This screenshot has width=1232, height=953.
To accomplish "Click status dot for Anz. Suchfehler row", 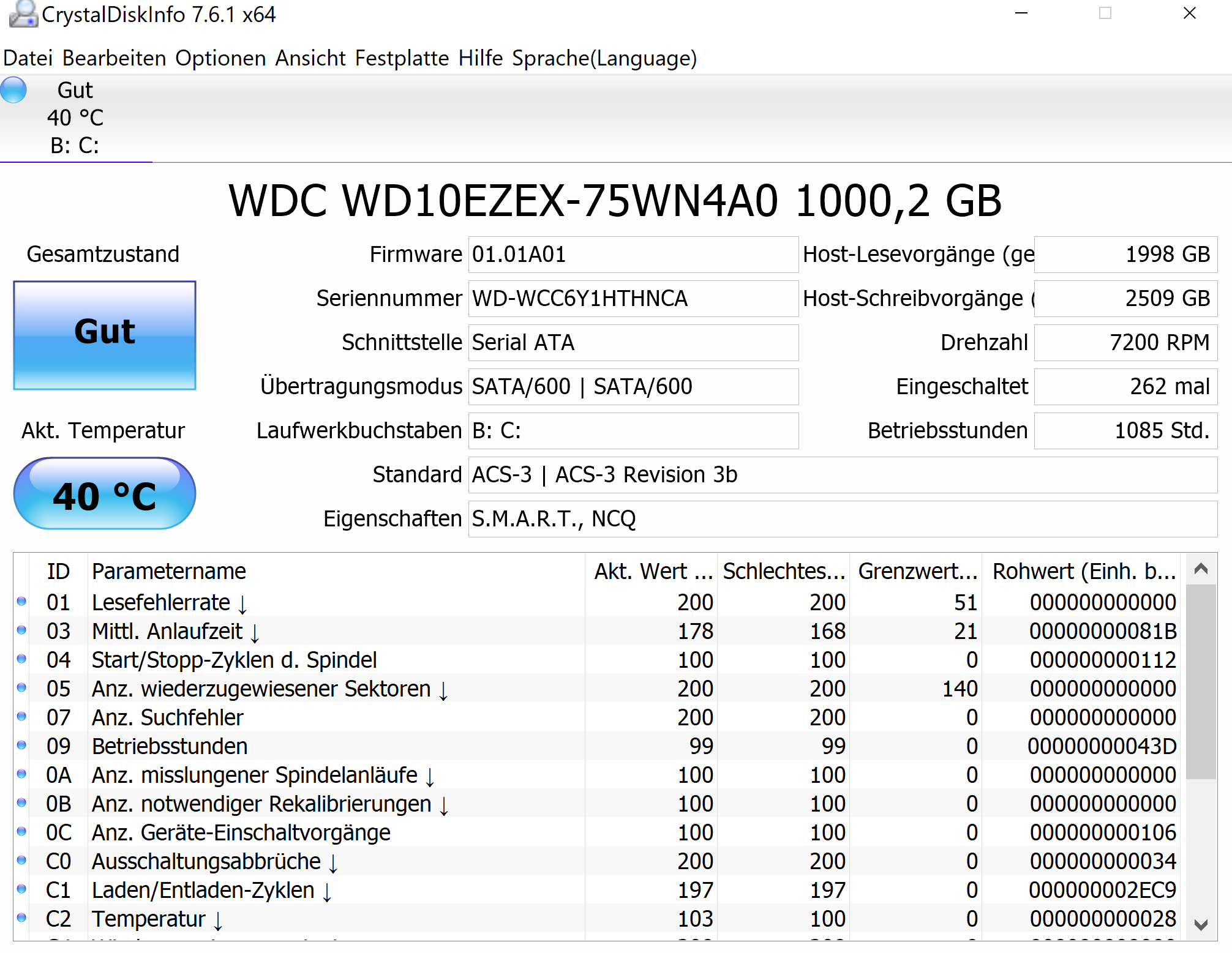I will click(x=21, y=717).
